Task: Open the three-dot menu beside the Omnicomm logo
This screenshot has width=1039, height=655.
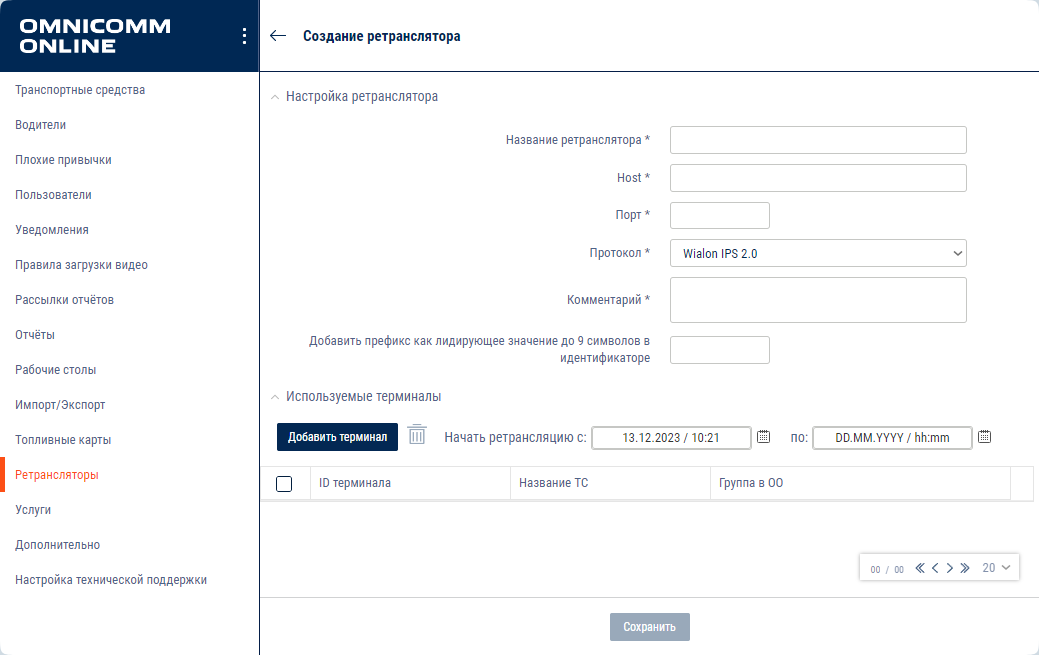Action: tap(244, 36)
